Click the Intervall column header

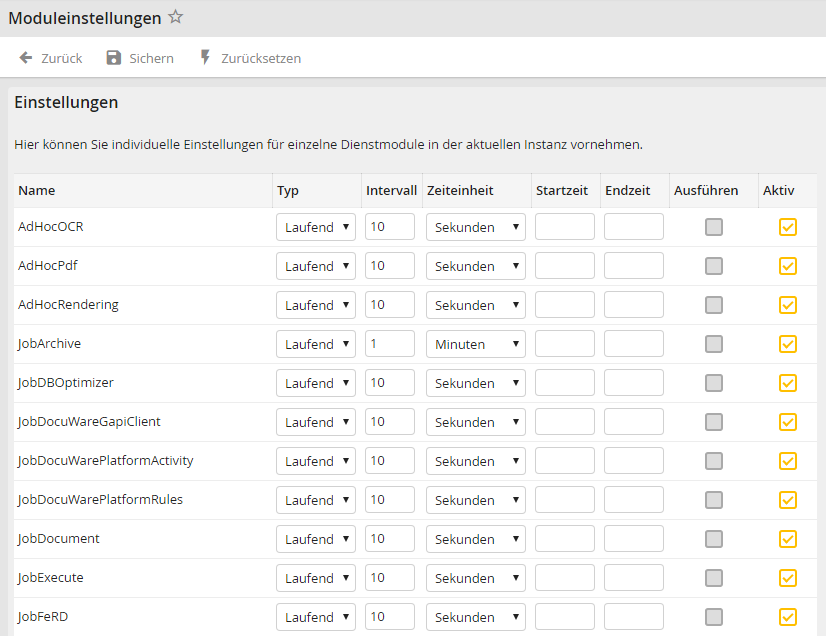point(391,190)
